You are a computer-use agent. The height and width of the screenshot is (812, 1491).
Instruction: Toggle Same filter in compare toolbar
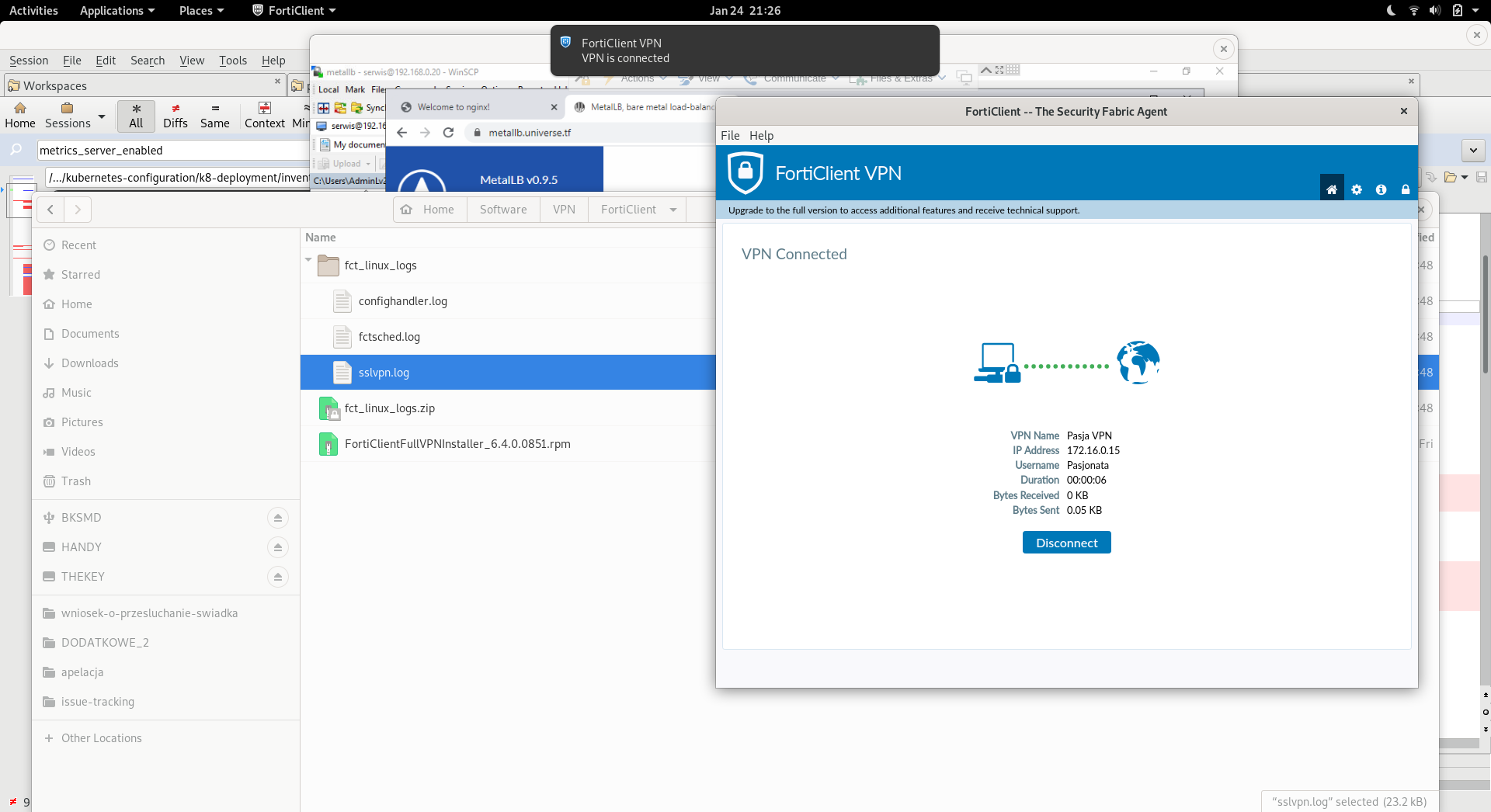(x=215, y=116)
